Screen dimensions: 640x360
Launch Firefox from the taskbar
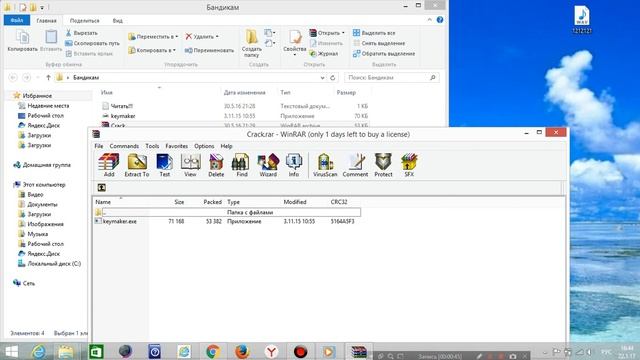[242, 351]
